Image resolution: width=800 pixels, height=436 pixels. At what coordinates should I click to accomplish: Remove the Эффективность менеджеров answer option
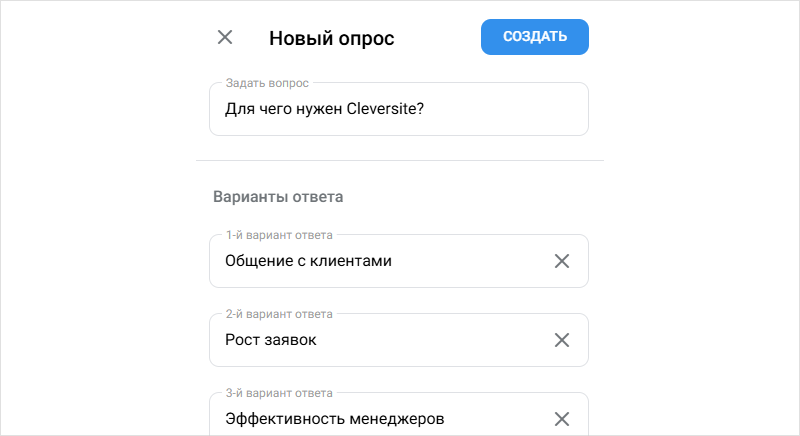[562, 418]
